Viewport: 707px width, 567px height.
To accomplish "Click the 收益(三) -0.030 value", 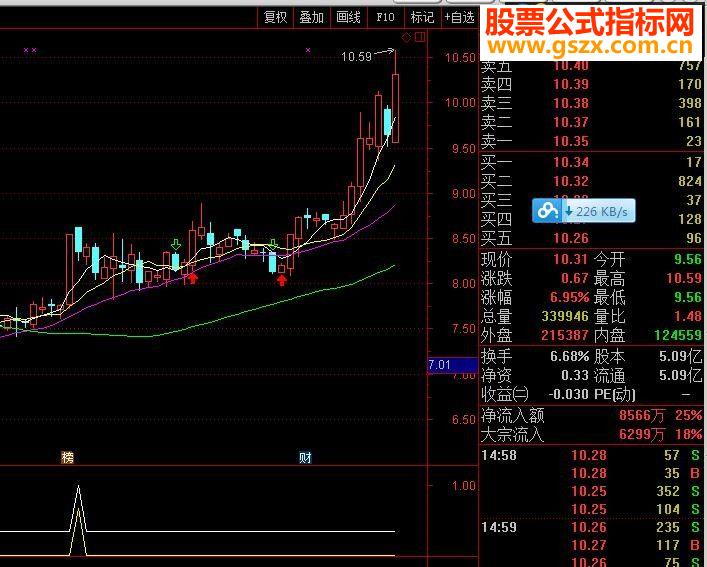I will pyautogui.click(x=569, y=394).
